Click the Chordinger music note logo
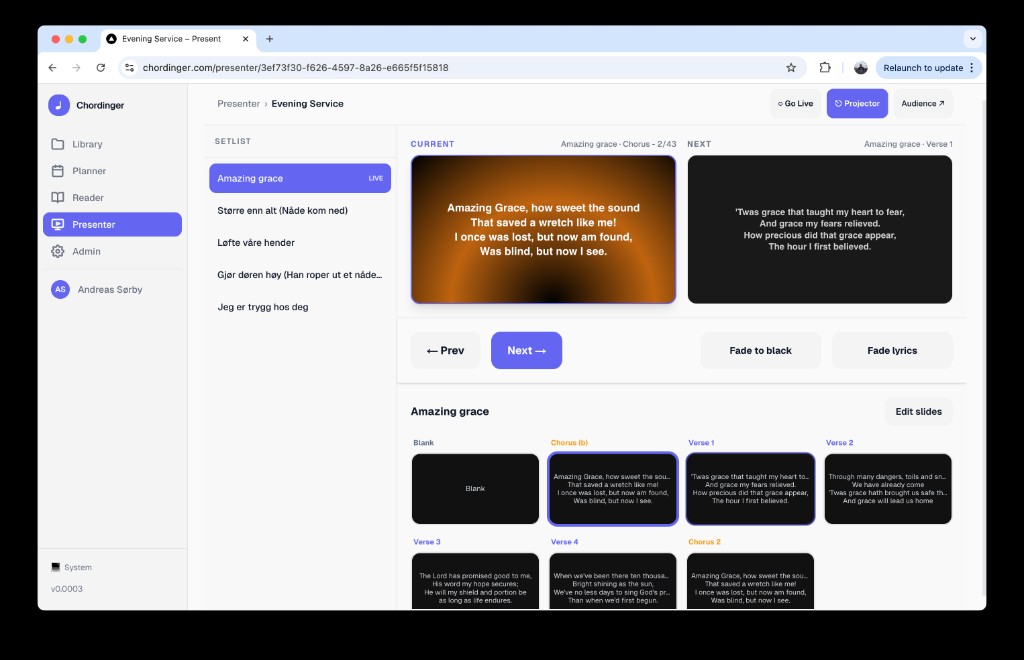1024x660 pixels. coord(59,105)
